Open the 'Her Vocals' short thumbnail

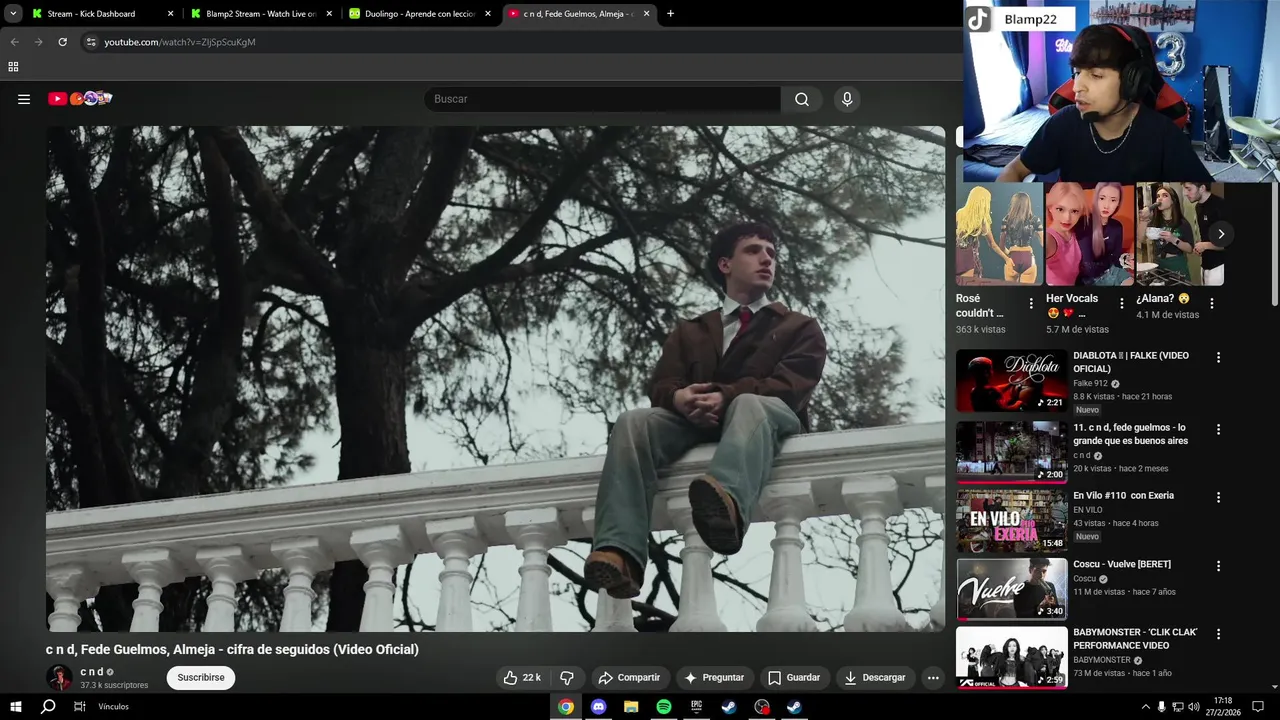click(x=1089, y=234)
